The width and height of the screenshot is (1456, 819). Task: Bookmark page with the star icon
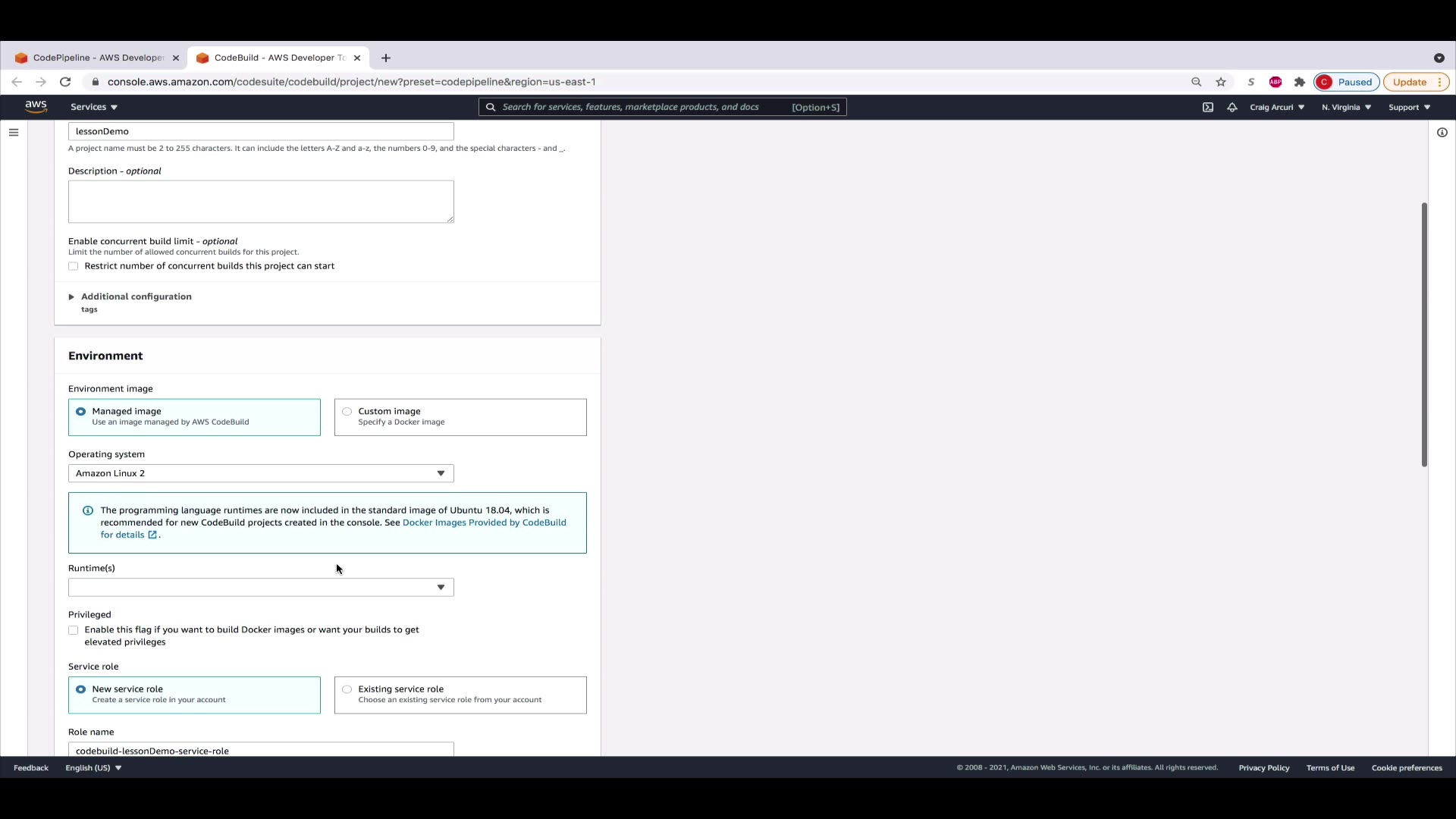1221,82
